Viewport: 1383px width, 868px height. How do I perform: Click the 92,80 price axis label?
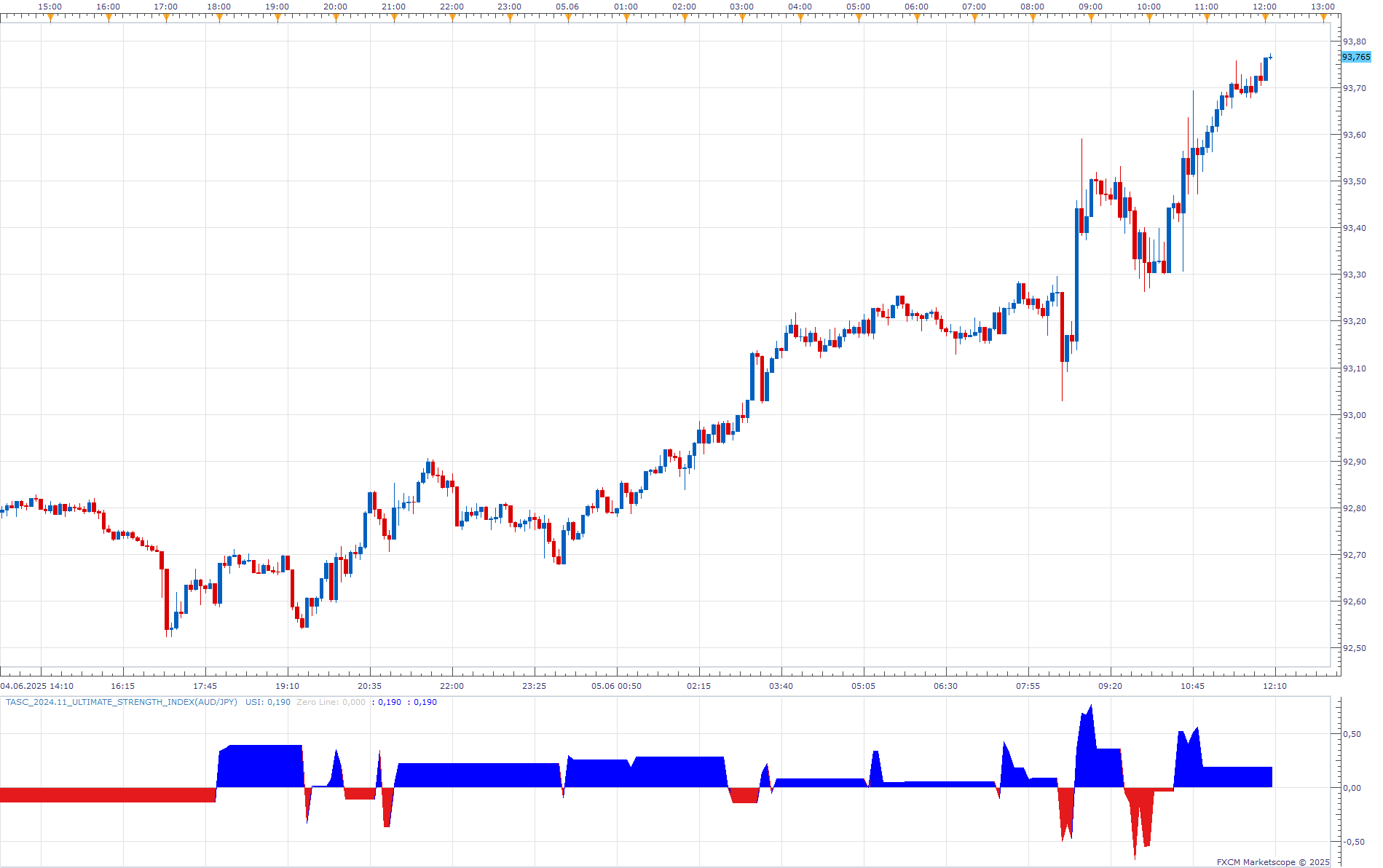coord(1355,508)
